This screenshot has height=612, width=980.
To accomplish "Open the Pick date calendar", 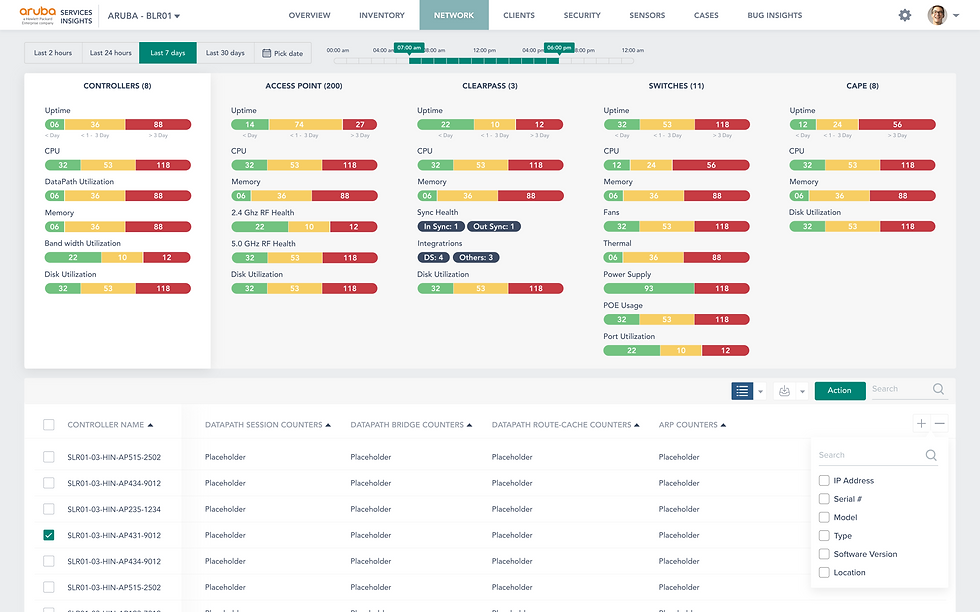I will 282,53.
